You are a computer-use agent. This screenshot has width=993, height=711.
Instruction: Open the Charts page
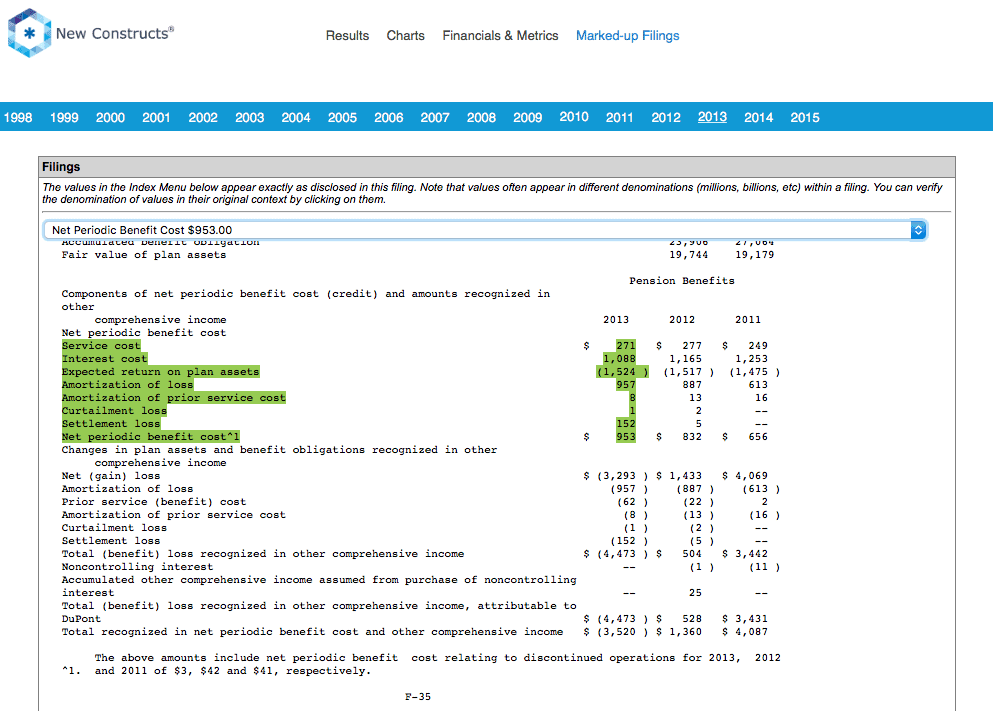405,35
